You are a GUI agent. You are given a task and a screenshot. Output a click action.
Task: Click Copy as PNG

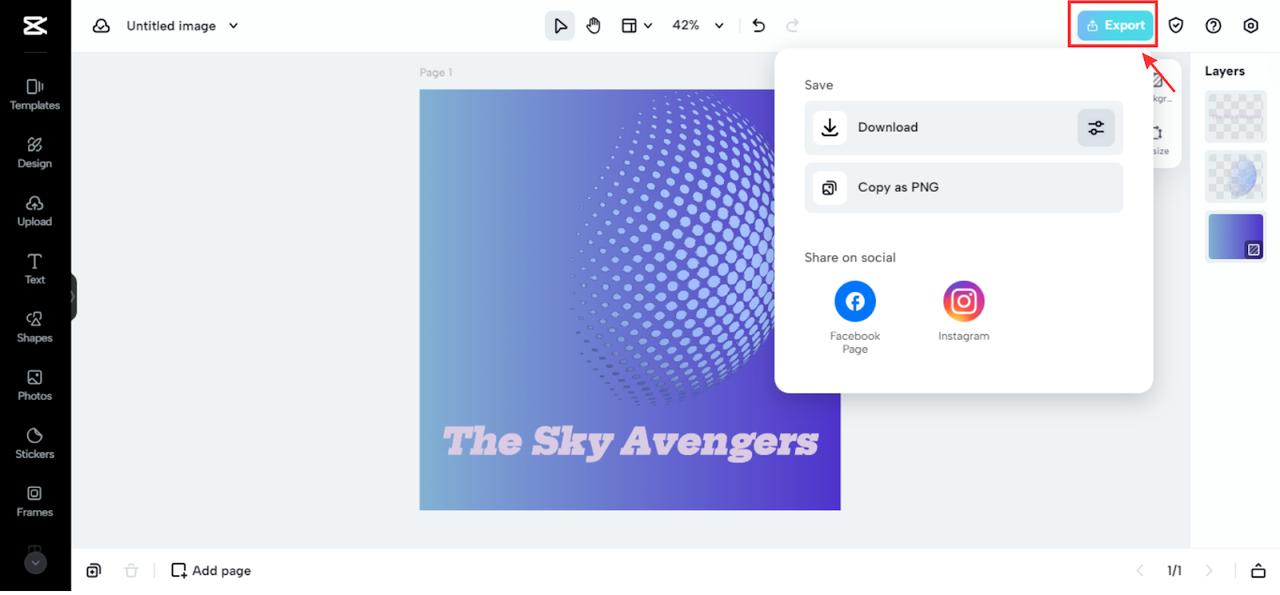pyautogui.click(x=964, y=188)
